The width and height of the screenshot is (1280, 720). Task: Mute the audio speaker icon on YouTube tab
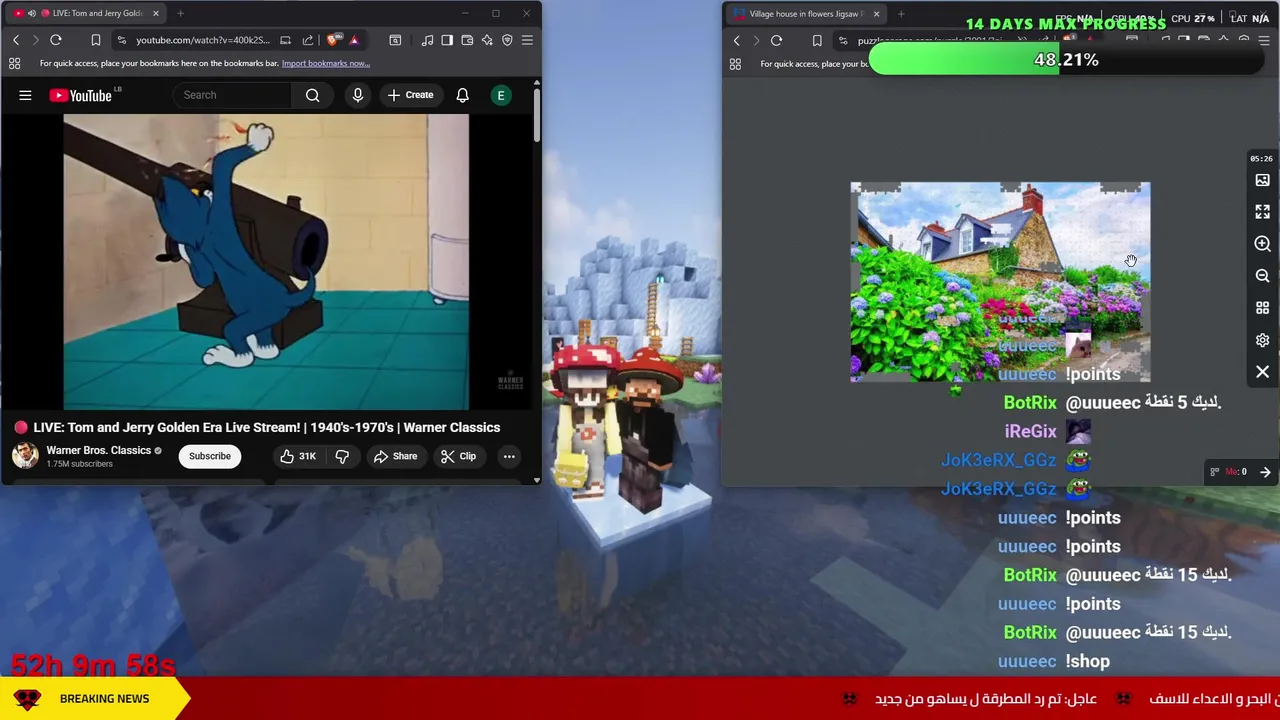tap(31, 13)
